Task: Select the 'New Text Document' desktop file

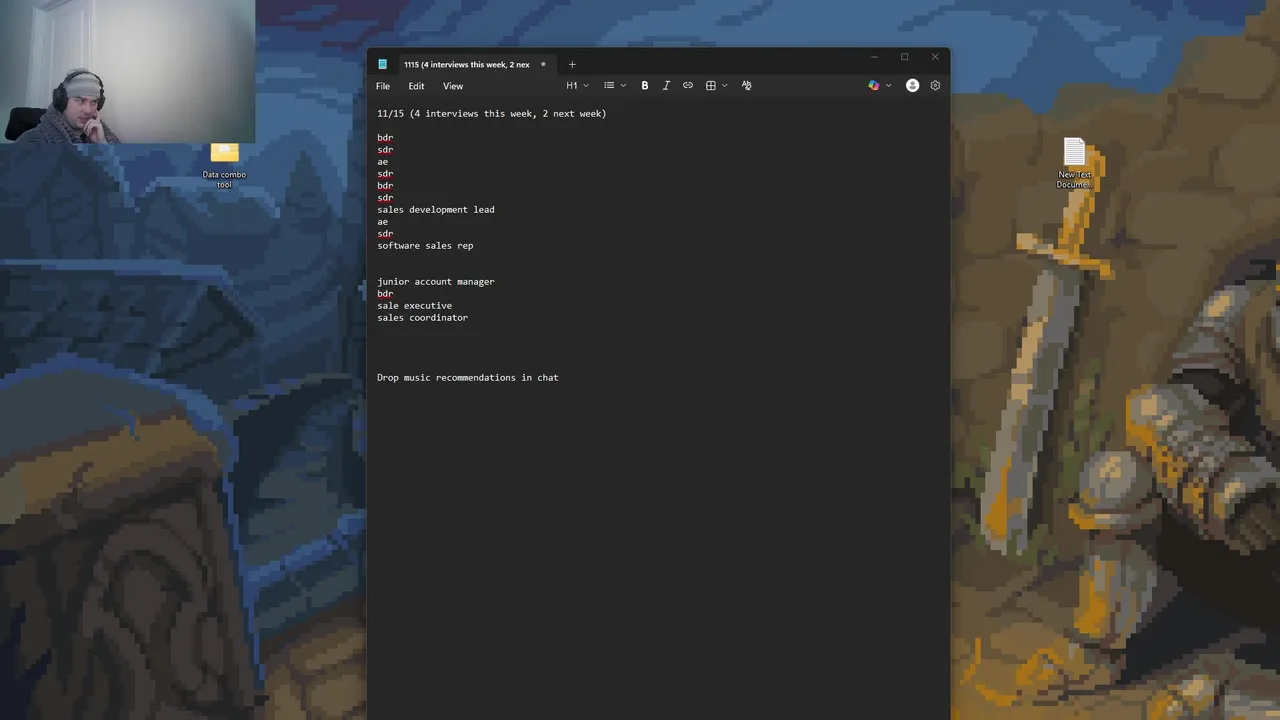Action: coord(1074,163)
